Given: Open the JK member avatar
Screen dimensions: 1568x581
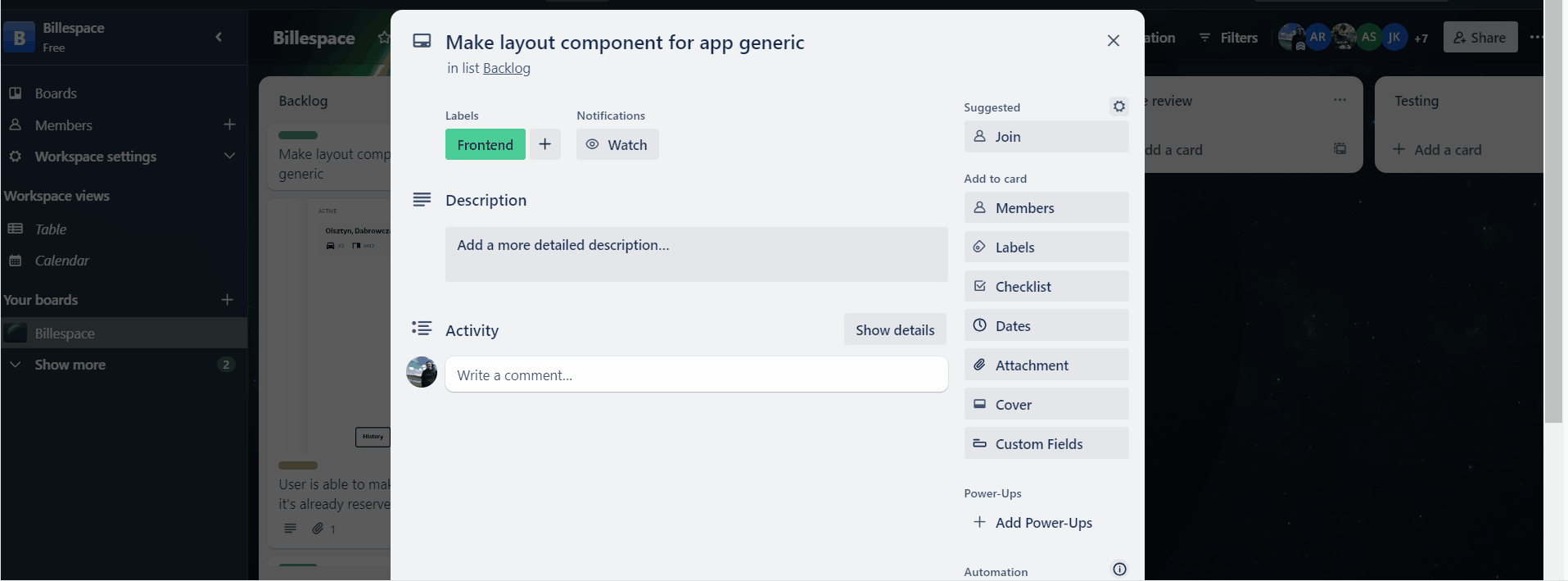Looking at the screenshot, I should click(x=1394, y=37).
